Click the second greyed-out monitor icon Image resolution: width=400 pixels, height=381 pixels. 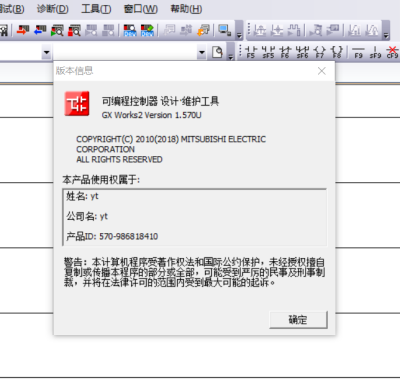[x=109, y=30]
